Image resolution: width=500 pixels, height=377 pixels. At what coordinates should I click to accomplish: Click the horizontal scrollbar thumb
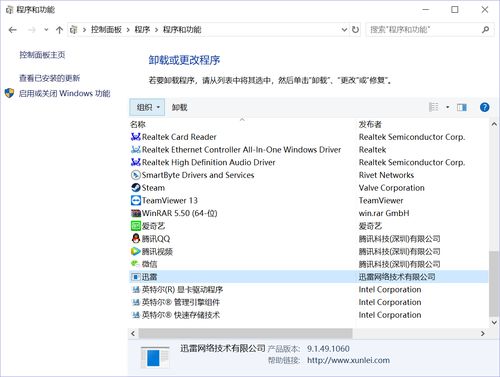coord(245,333)
